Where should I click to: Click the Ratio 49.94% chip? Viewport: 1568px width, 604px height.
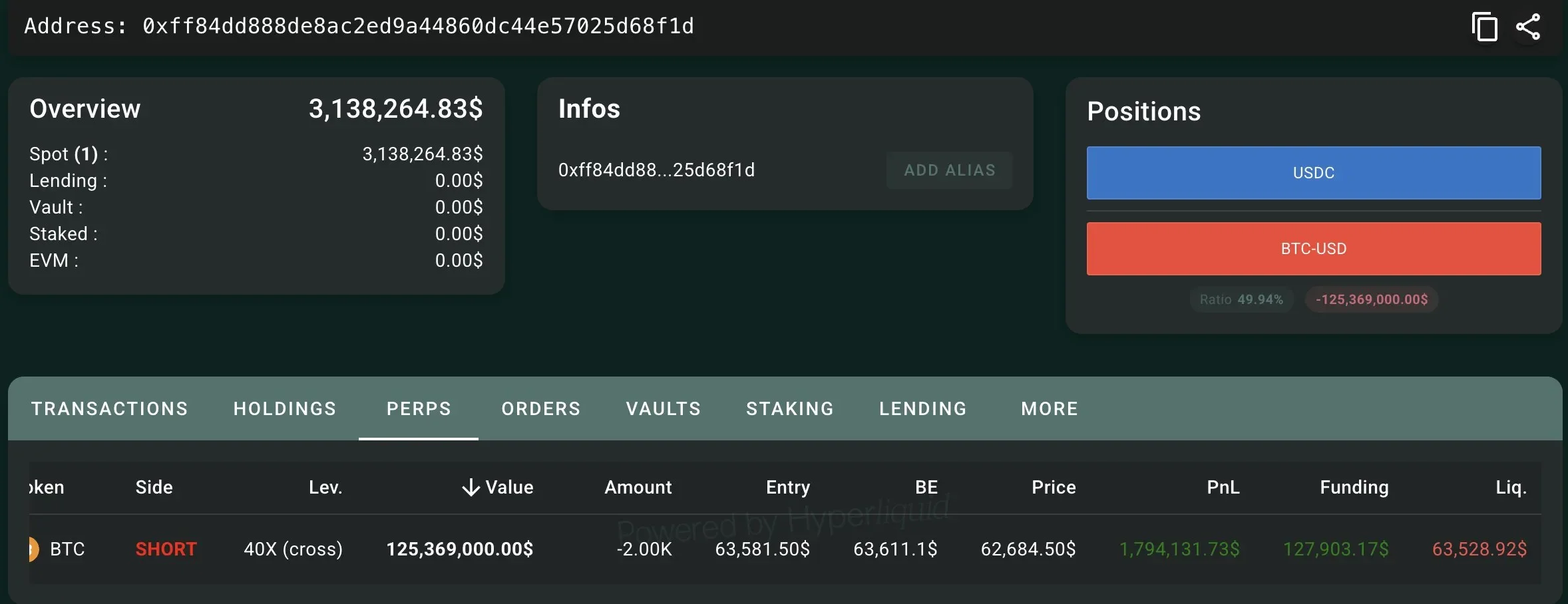(1241, 299)
